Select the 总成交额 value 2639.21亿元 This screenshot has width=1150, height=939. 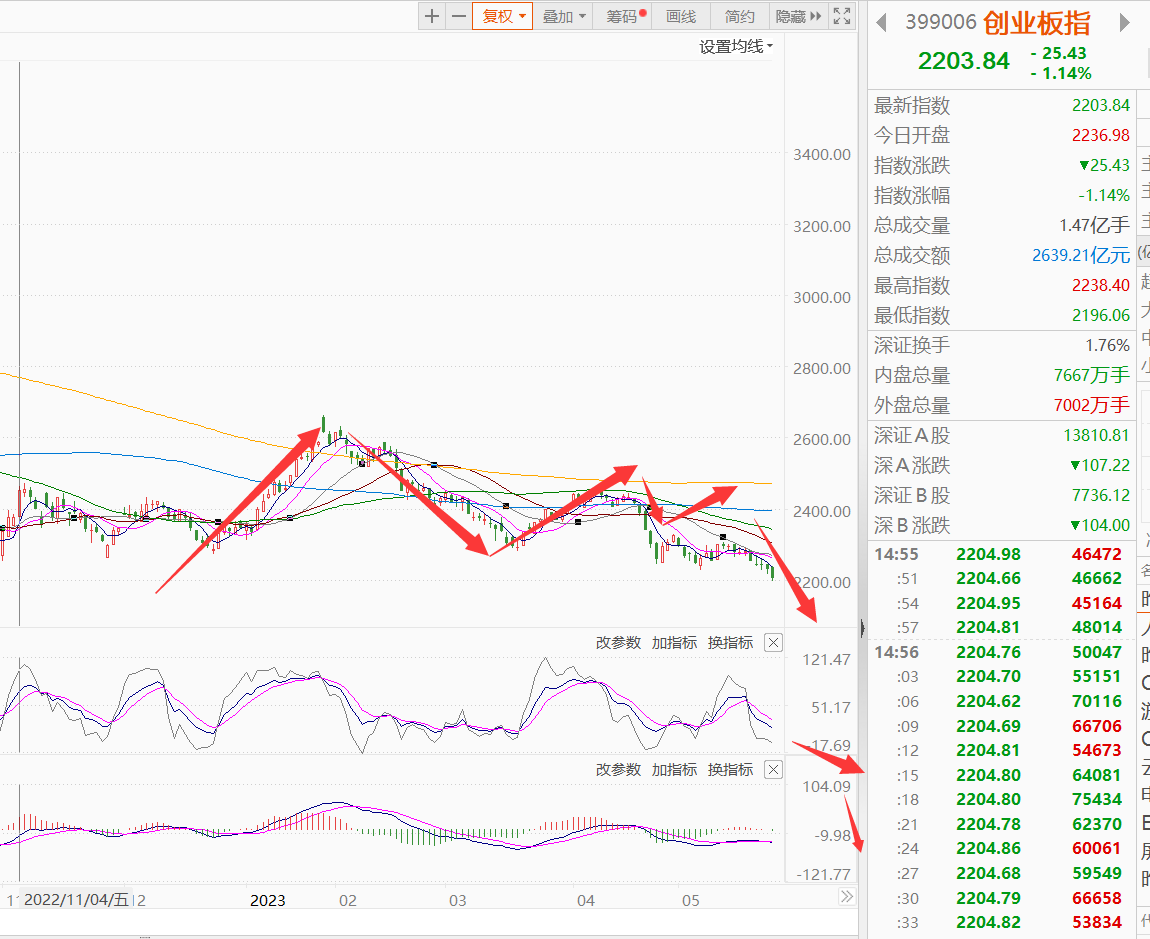coord(1081,255)
